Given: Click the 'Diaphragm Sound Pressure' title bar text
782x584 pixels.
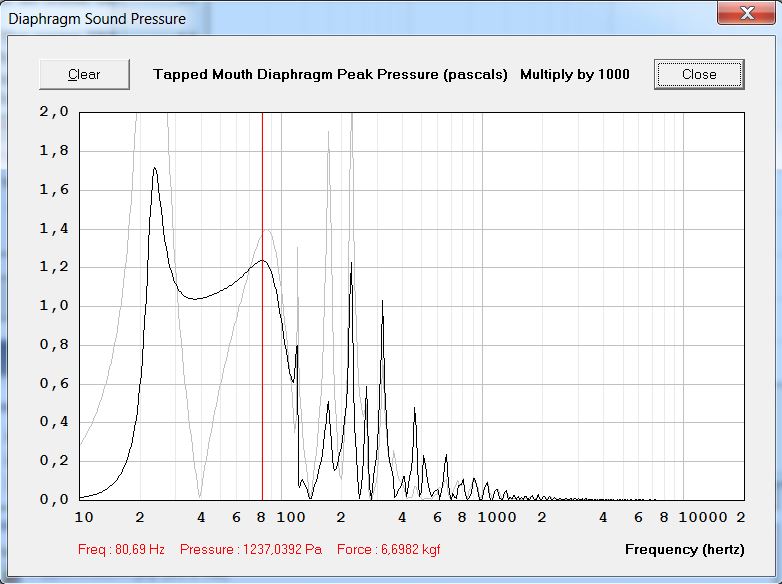Looking at the screenshot, I should pos(97,19).
